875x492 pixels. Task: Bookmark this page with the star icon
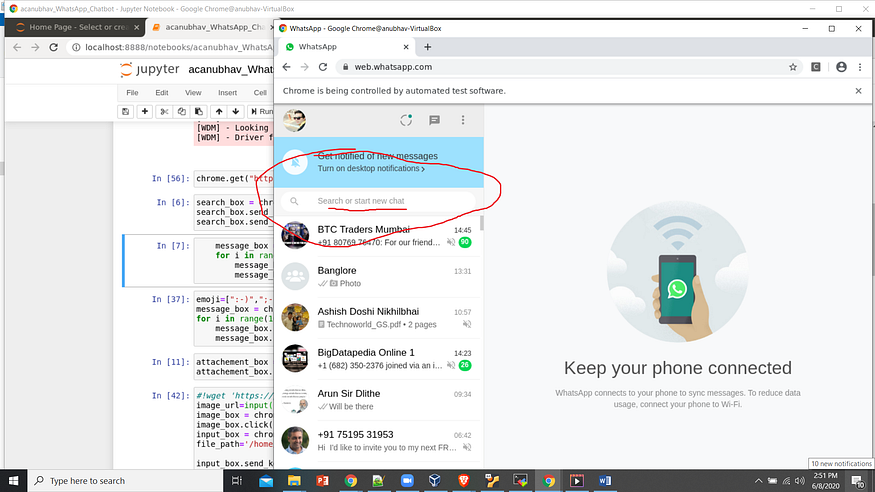(x=792, y=67)
